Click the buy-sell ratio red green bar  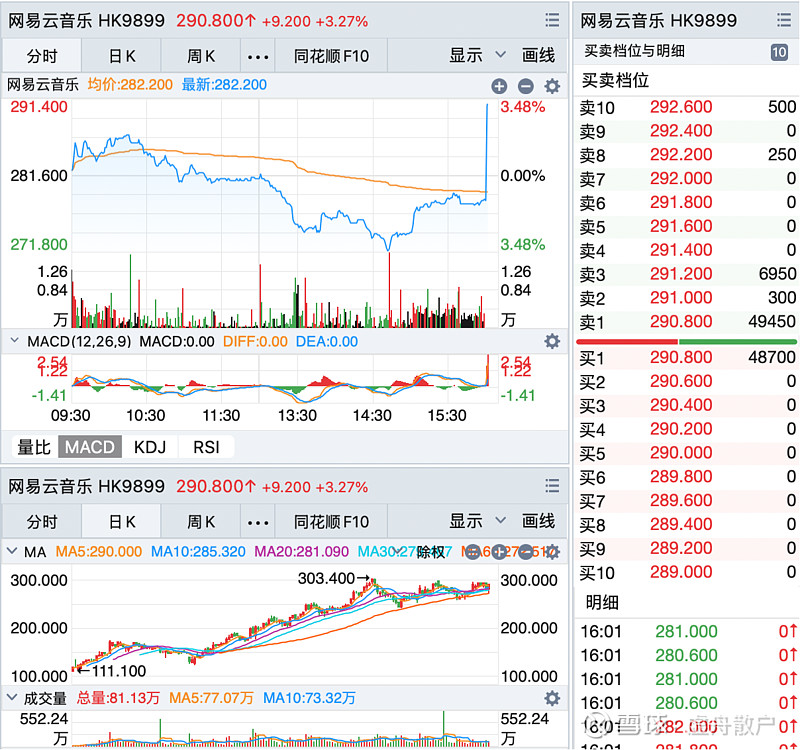[x=686, y=341]
